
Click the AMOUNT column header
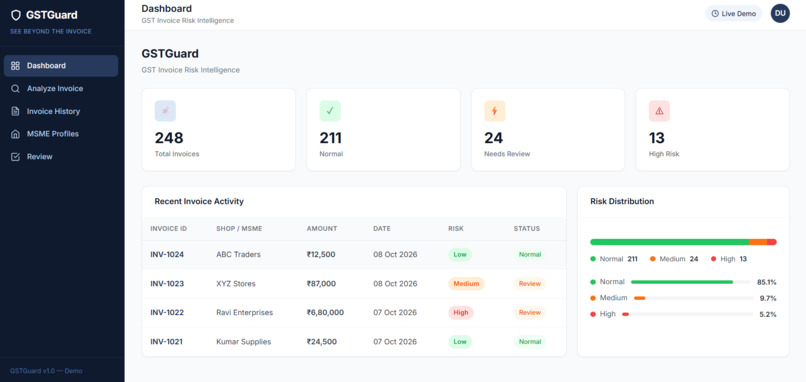[322, 229]
